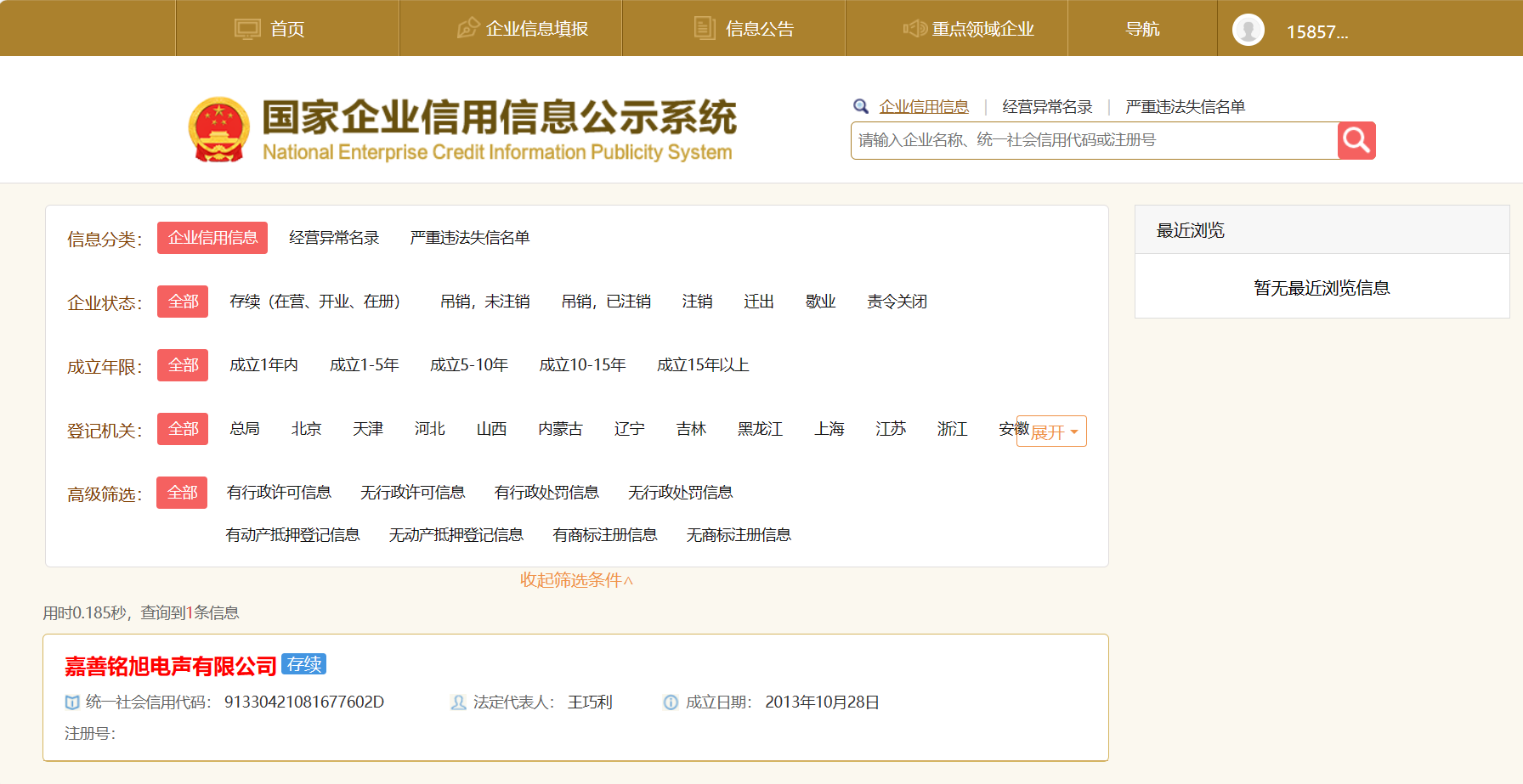Choose 山西 registration authority
Screen dimensions: 1523x784
tap(491, 429)
